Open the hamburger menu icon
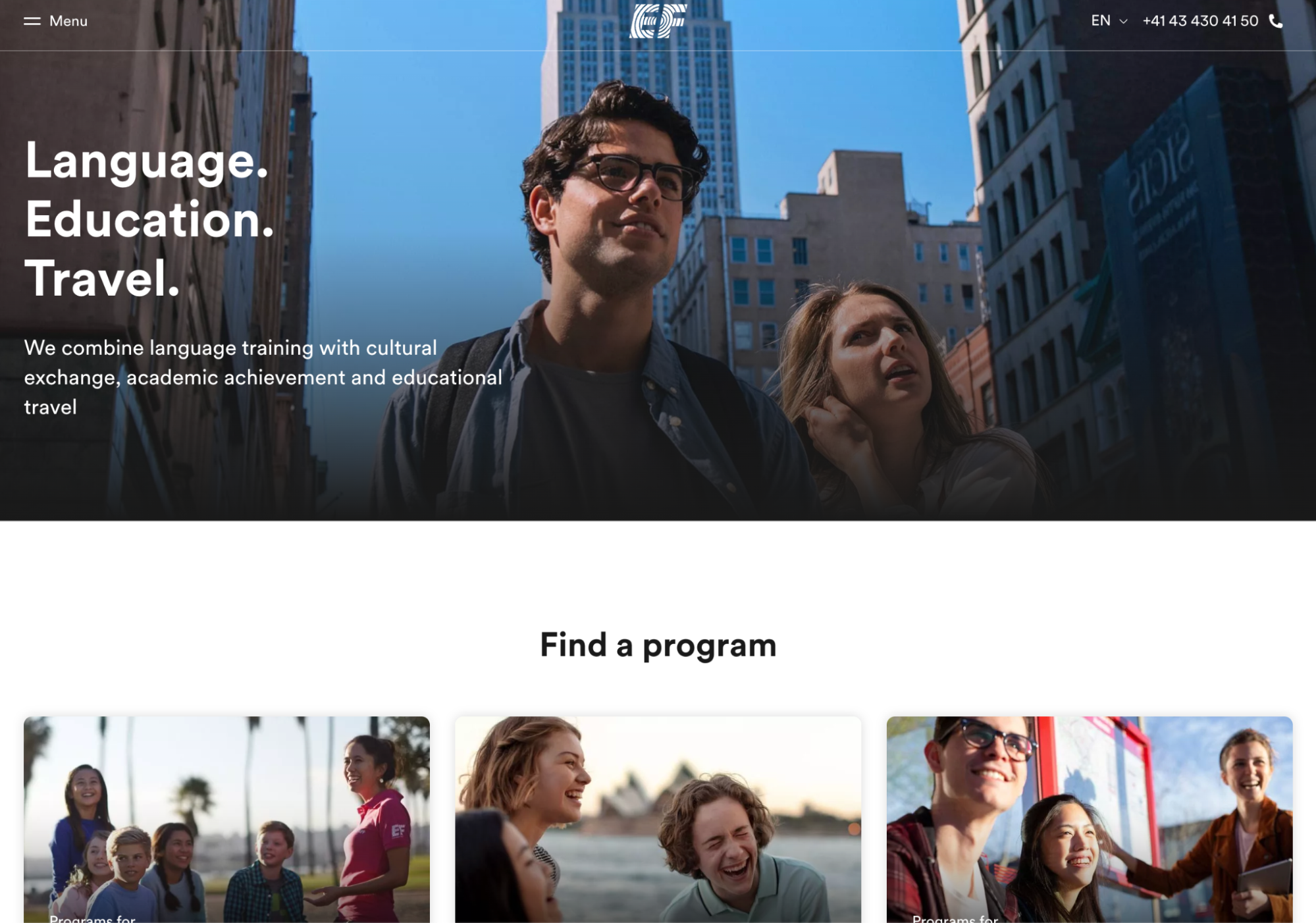 [32, 21]
